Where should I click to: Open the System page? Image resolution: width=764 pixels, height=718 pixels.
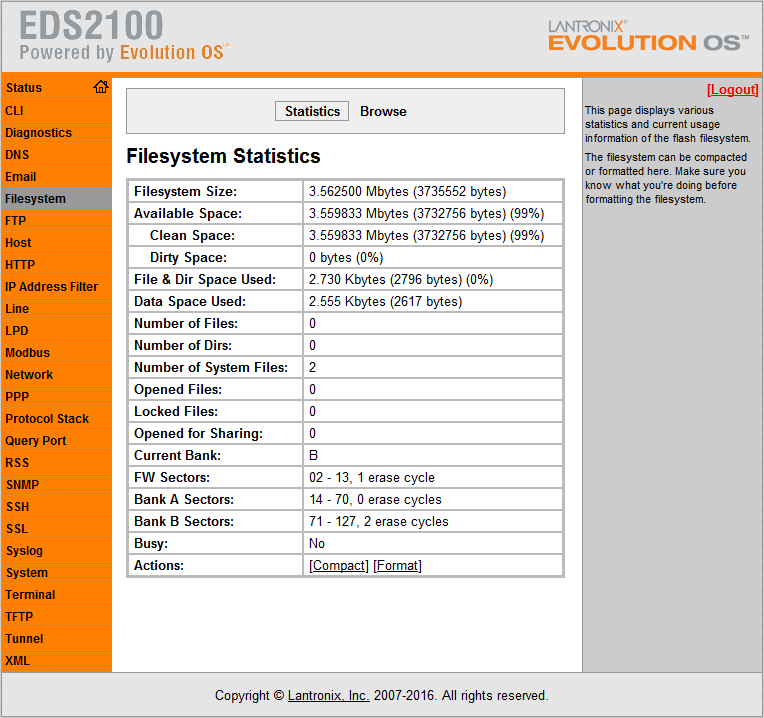(x=57, y=572)
